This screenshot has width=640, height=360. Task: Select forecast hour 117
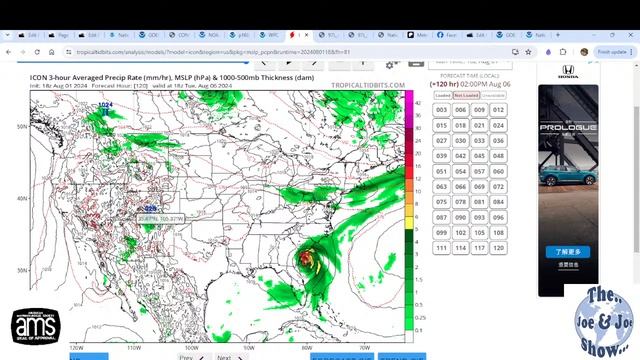tap(479, 248)
